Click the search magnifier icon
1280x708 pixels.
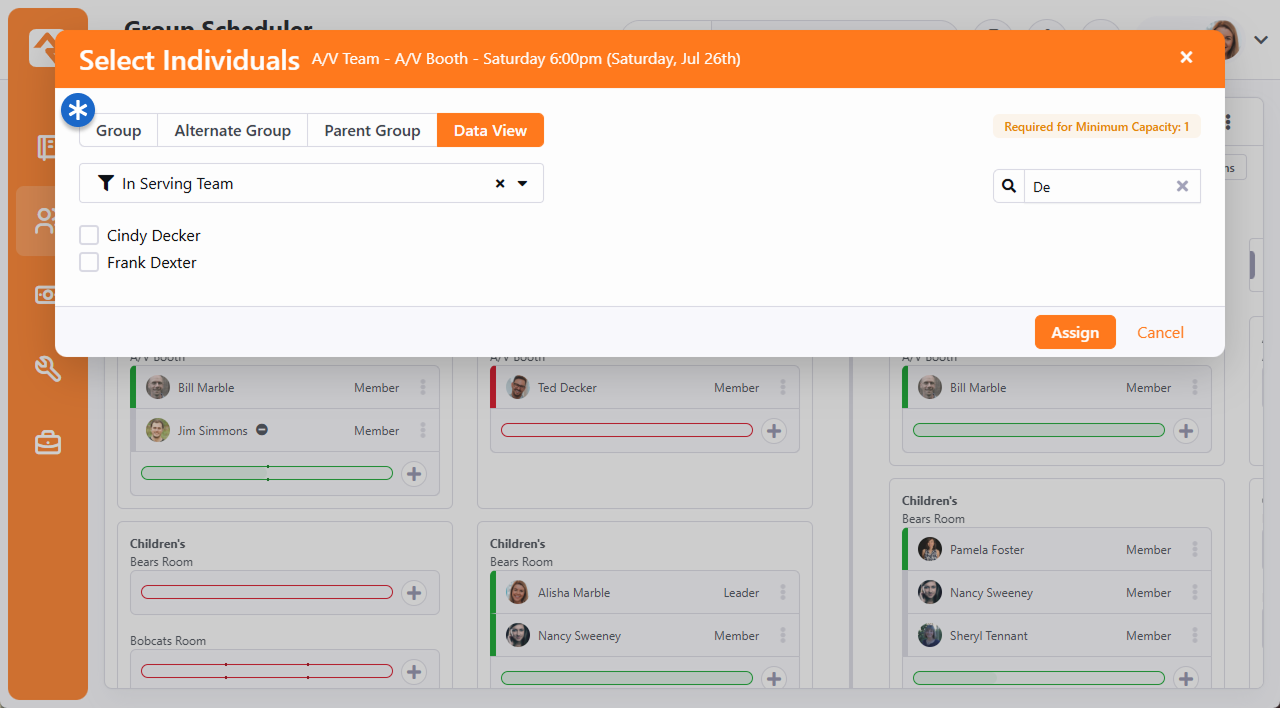click(1009, 186)
